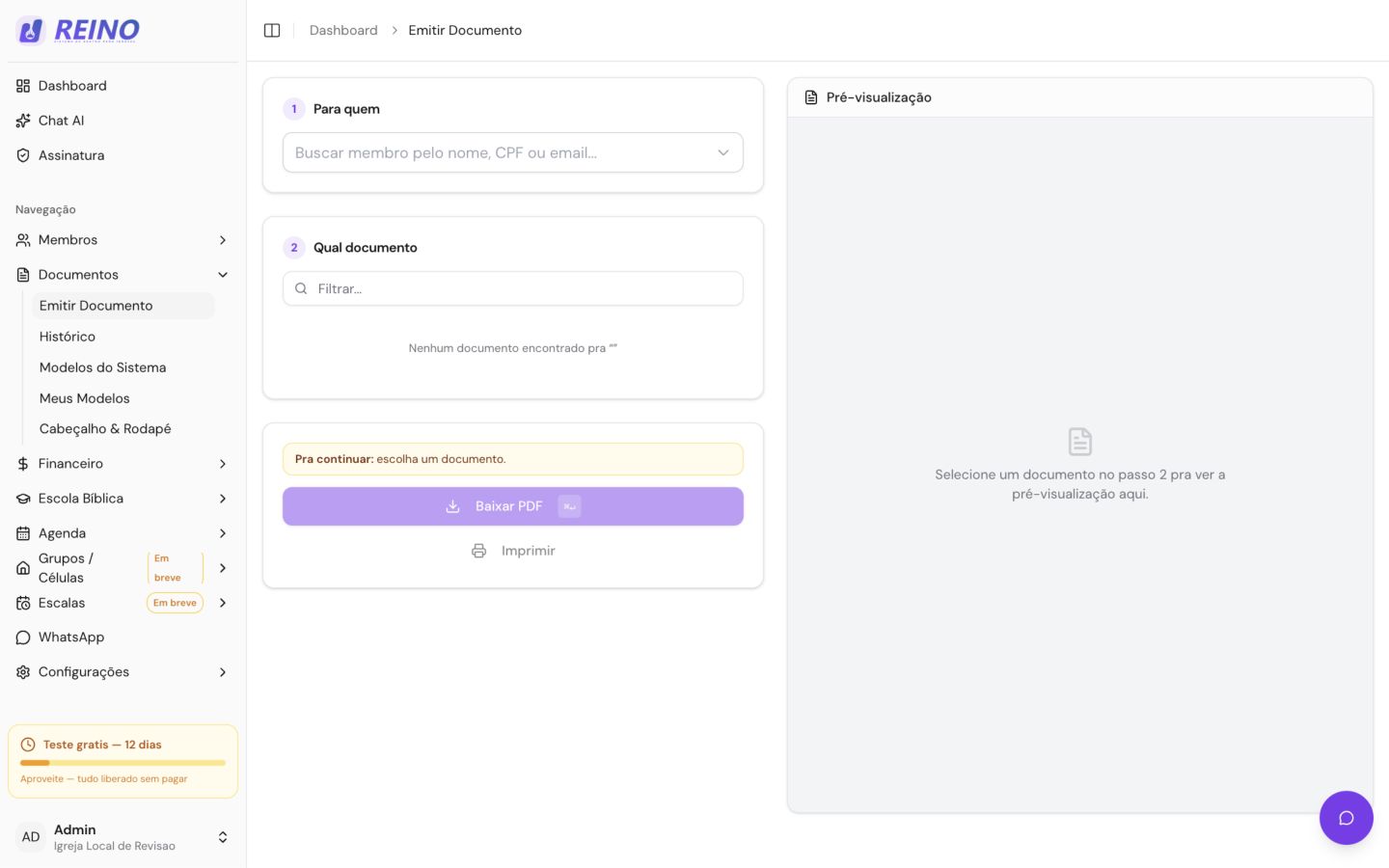Screen dimensions: 1389x868
Task: Expand the Membros chevron
Action: pyautogui.click(x=223, y=240)
